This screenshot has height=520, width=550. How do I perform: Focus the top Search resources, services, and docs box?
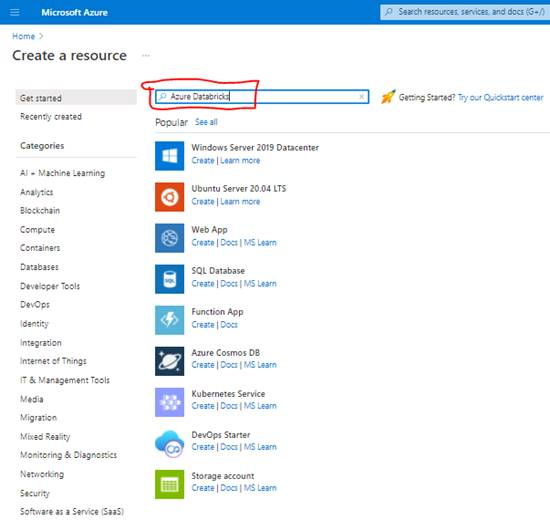click(465, 12)
